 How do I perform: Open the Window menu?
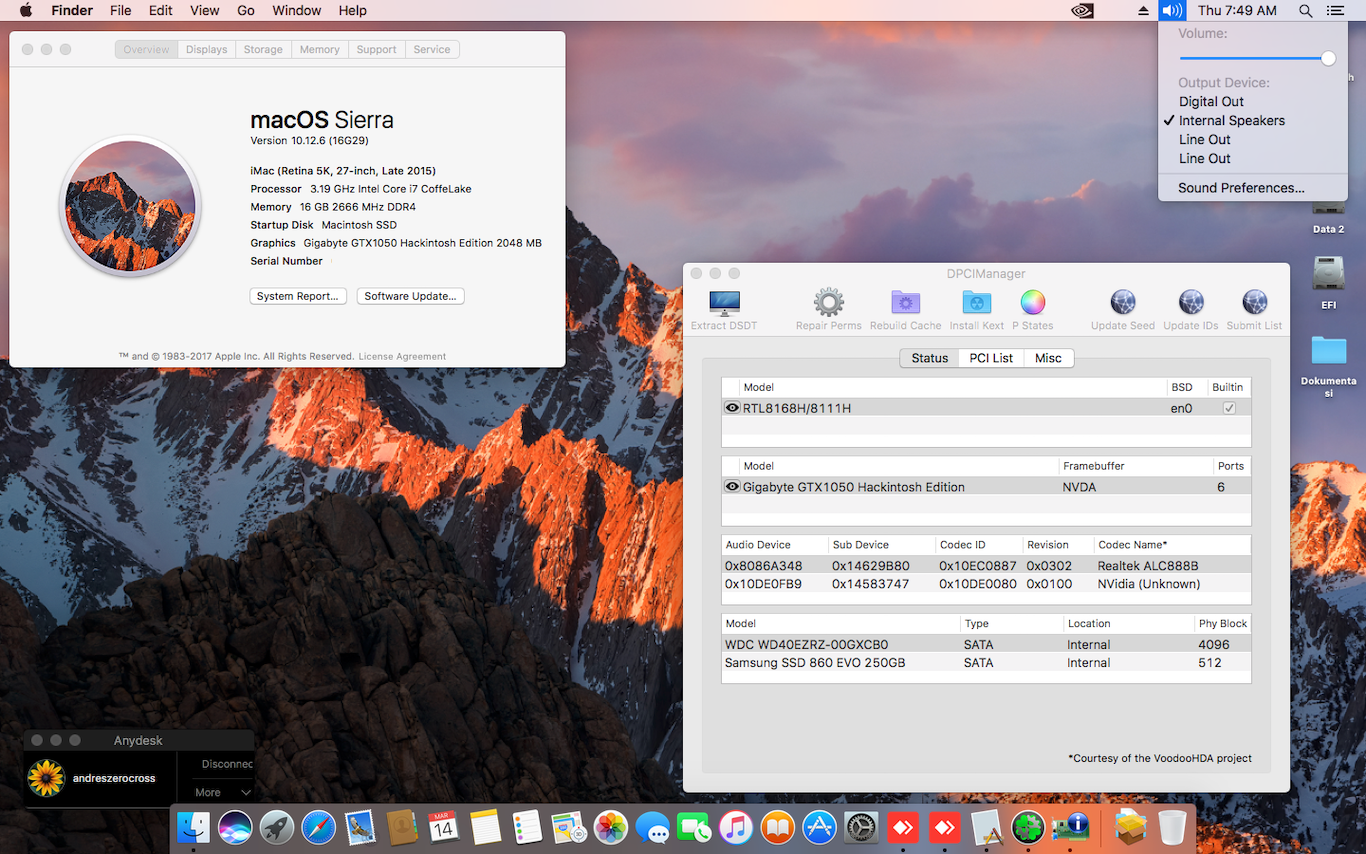(296, 10)
